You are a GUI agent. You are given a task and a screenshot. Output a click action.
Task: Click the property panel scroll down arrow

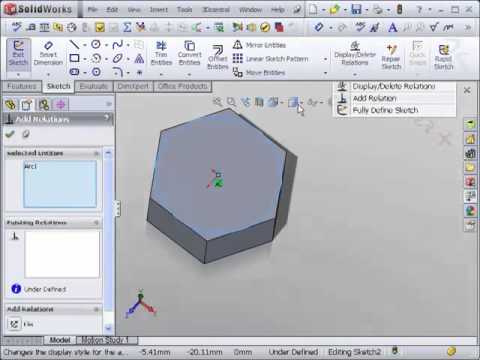[x=108, y=328]
